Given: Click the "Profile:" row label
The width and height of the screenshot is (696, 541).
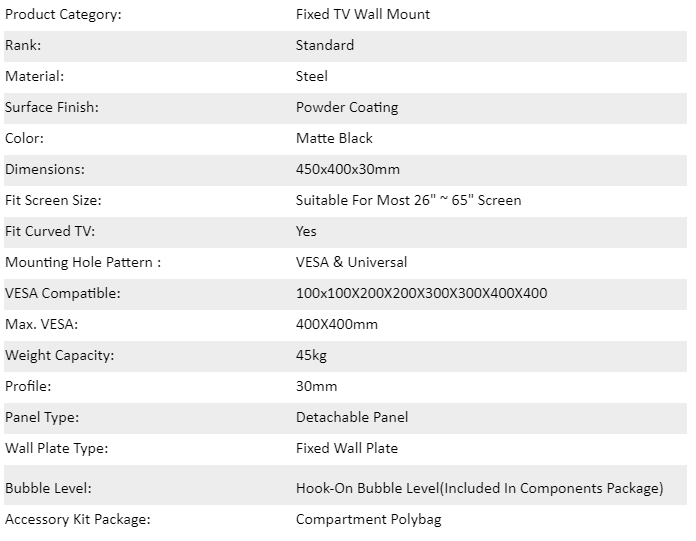Looking at the screenshot, I should [28, 386].
